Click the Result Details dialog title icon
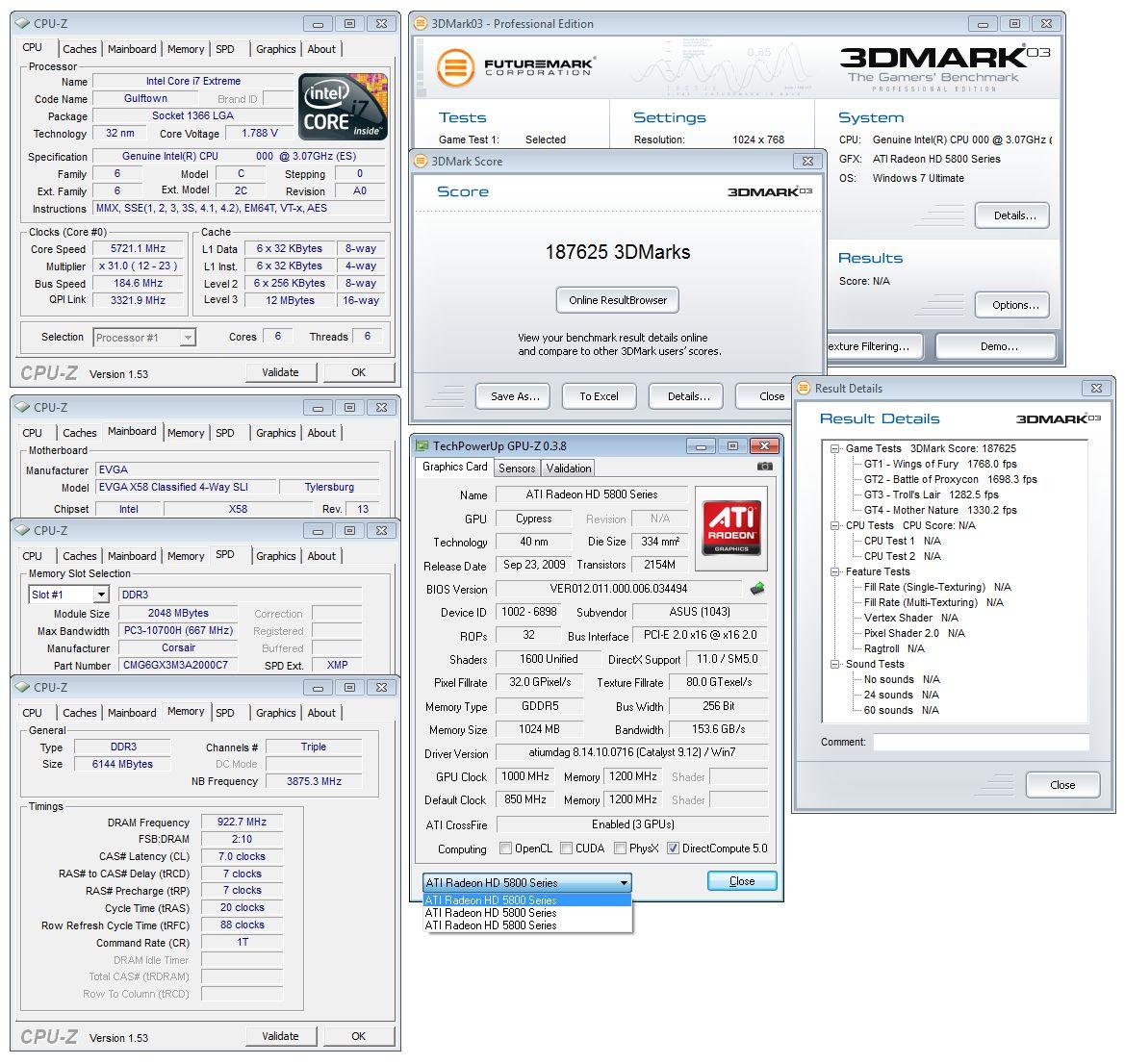Screen dimensions: 1125x1064 pos(804,388)
